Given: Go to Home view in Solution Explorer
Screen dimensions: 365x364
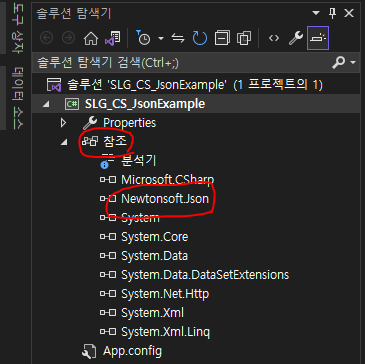Looking at the screenshot, I should pyautogui.click(x=91, y=38).
